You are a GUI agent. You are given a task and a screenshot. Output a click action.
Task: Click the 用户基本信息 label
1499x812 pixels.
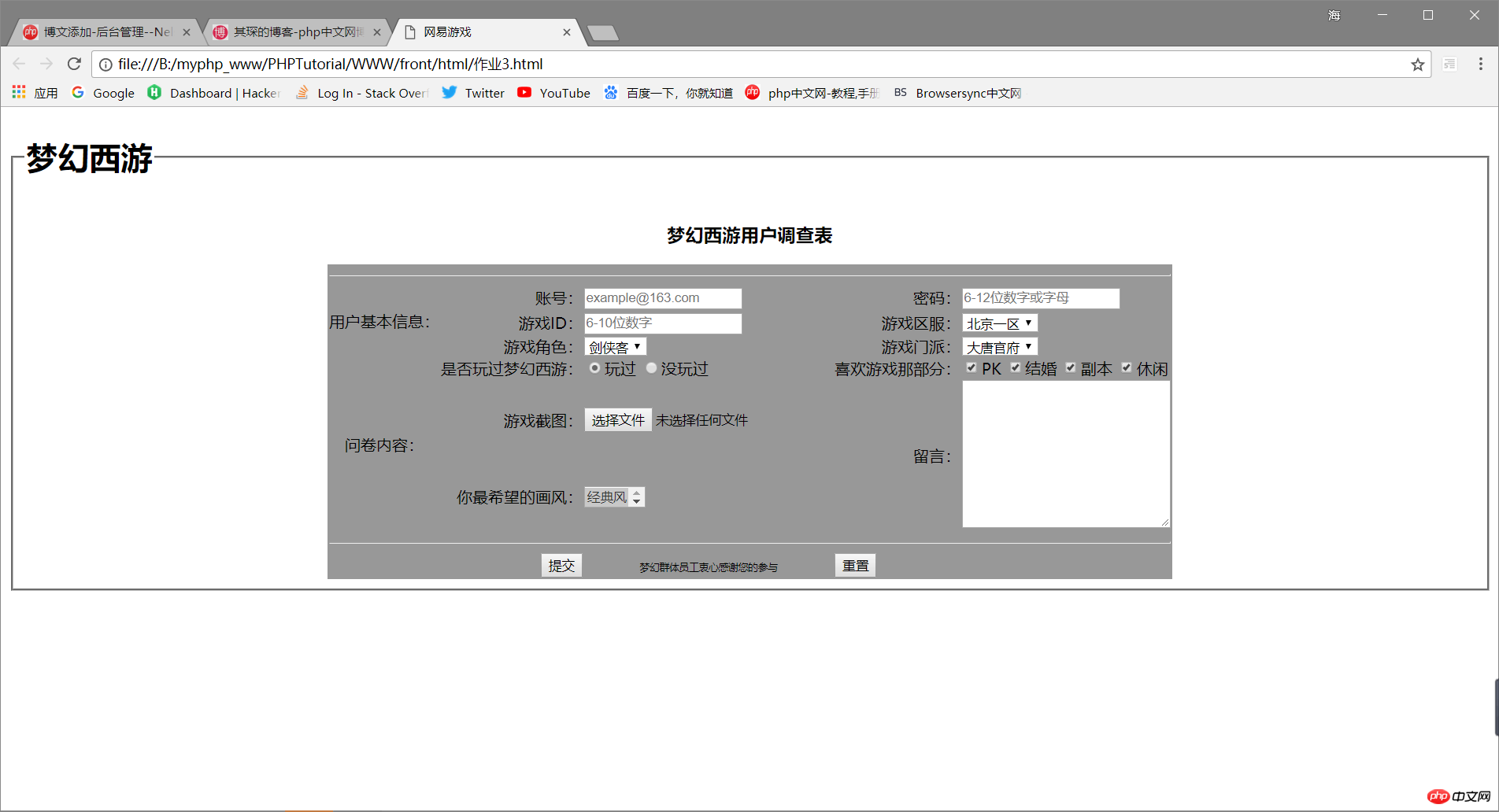pos(380,322)
